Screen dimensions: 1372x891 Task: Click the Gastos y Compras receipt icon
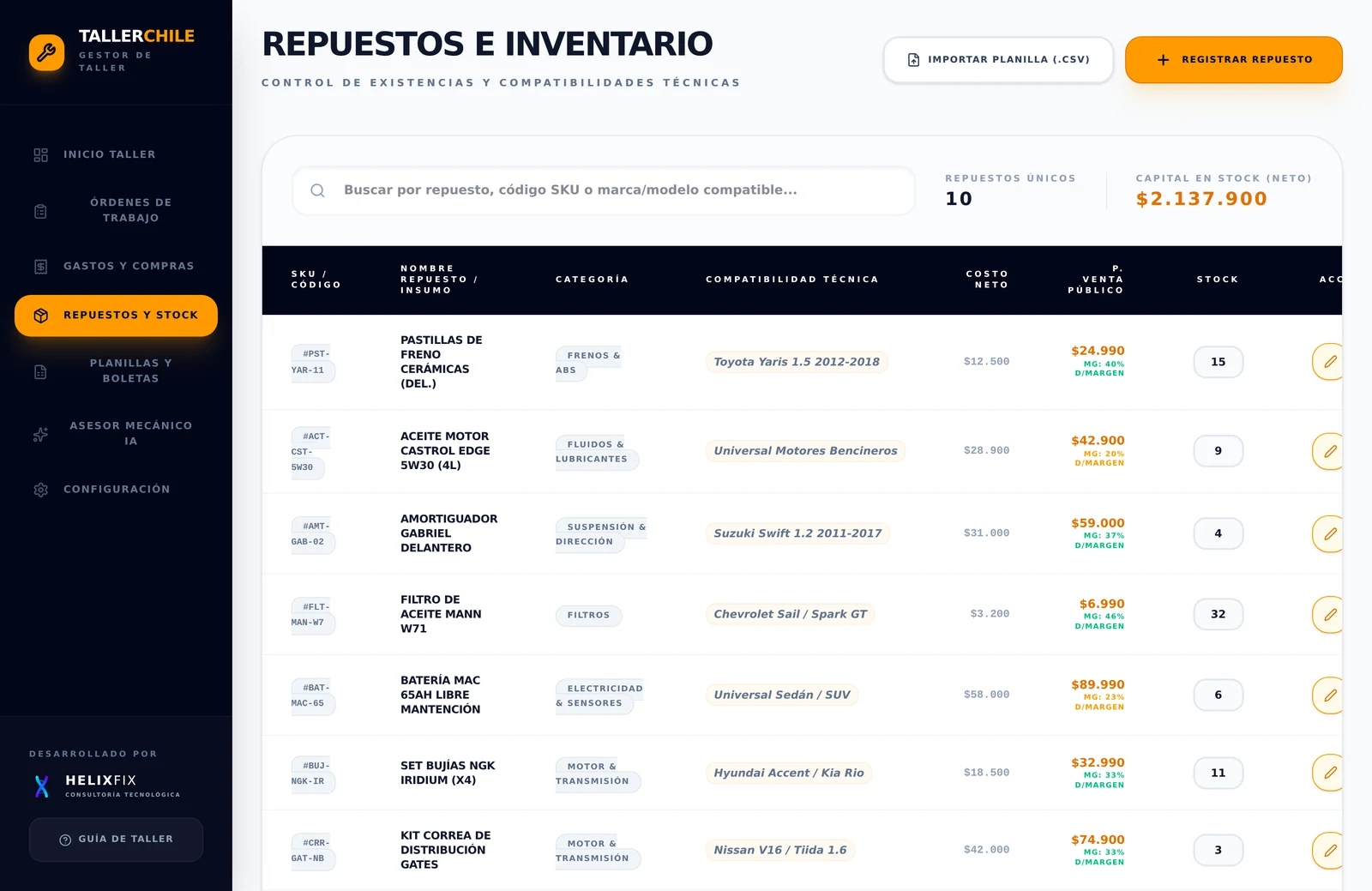[40, 267]
